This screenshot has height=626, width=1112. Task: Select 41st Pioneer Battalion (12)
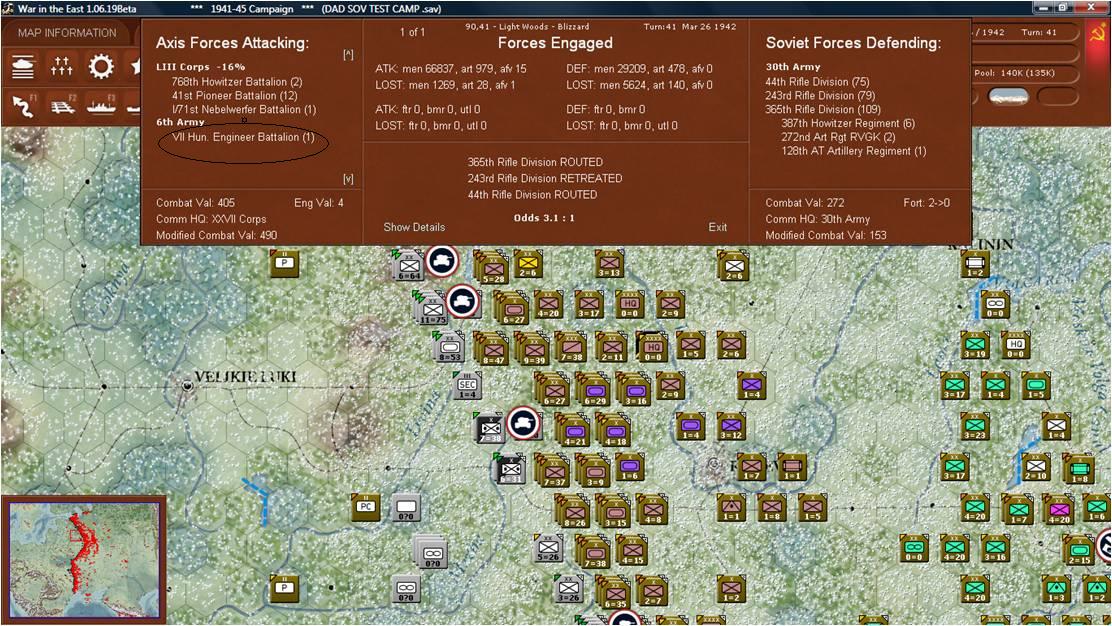click(x=235, y=95)
